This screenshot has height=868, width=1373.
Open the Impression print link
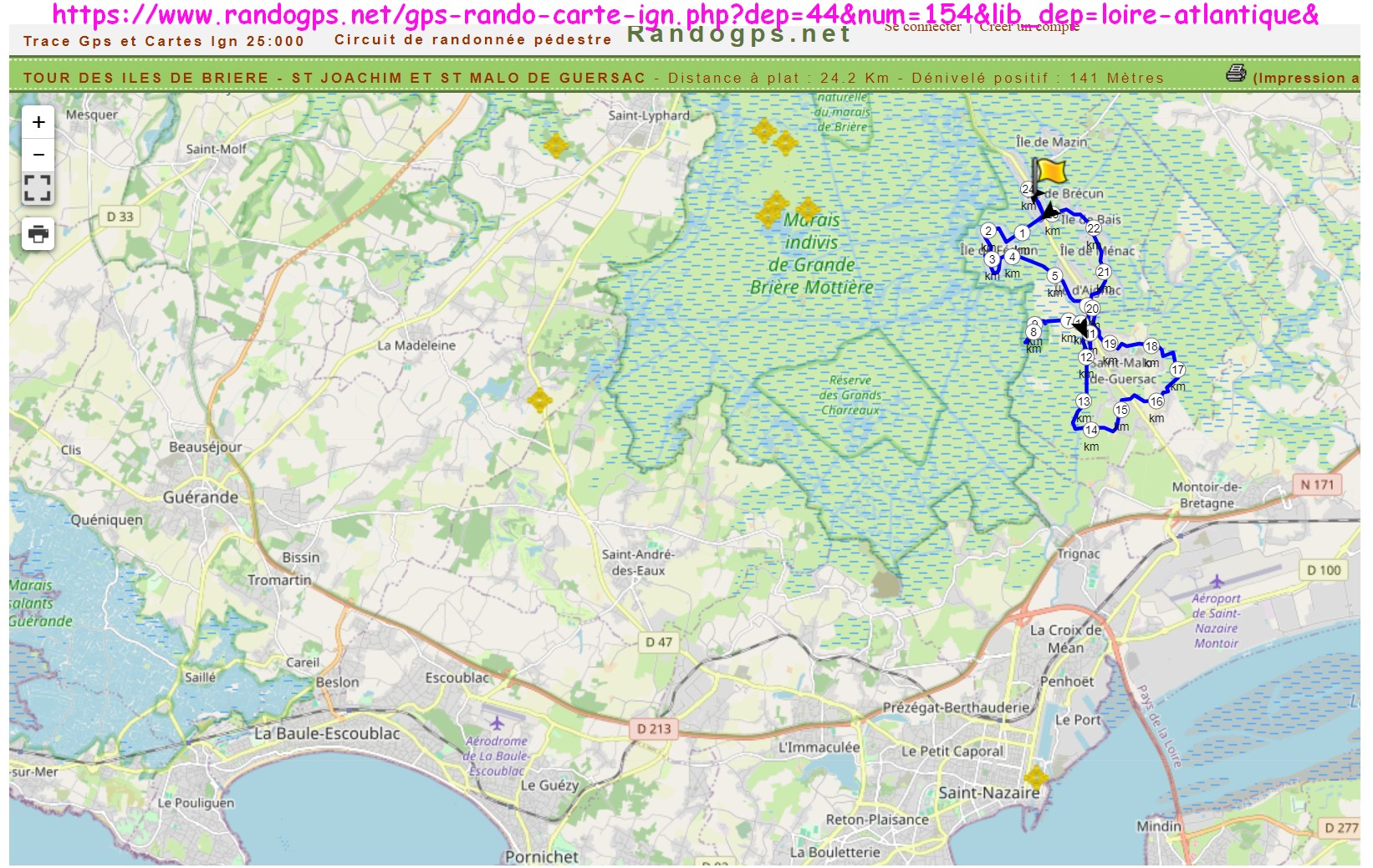1304,78
